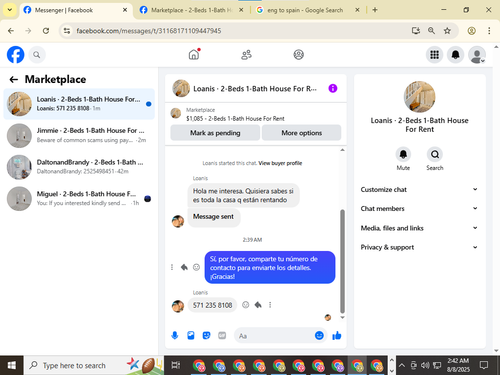Open the Facebook menu grid icon
The width and height of the screenshot is (500, 375).
click(434, 55)
